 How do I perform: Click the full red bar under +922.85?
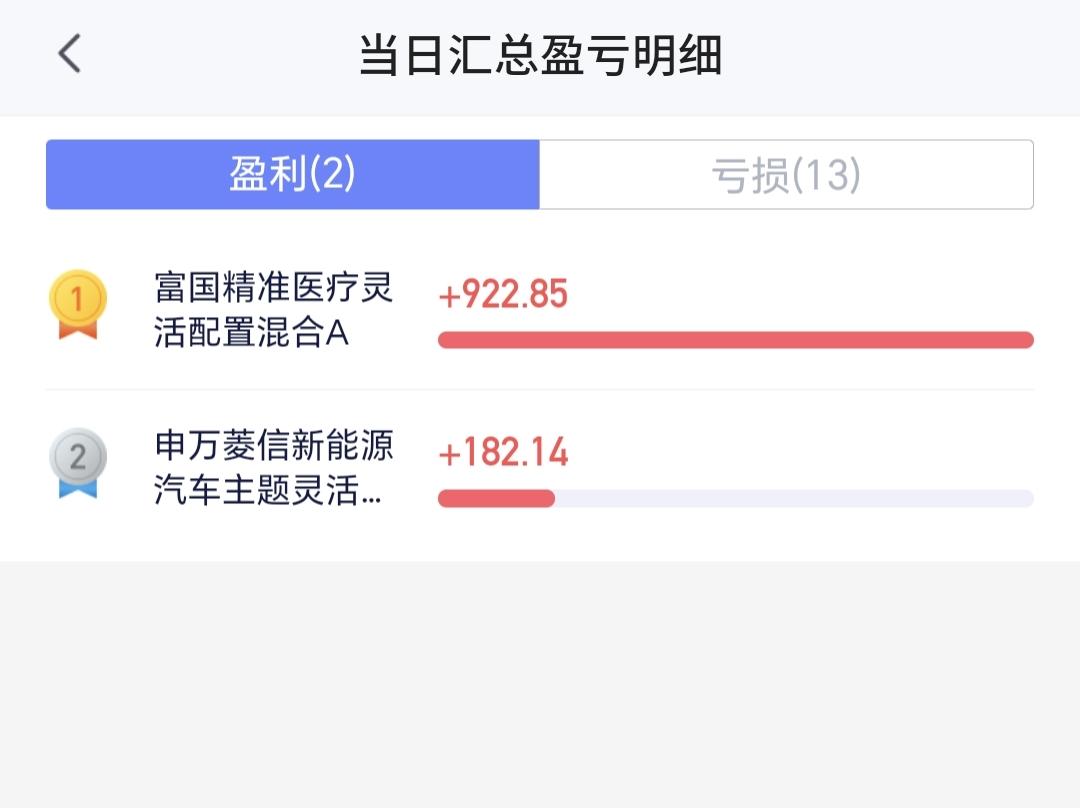tap(735, 340)
